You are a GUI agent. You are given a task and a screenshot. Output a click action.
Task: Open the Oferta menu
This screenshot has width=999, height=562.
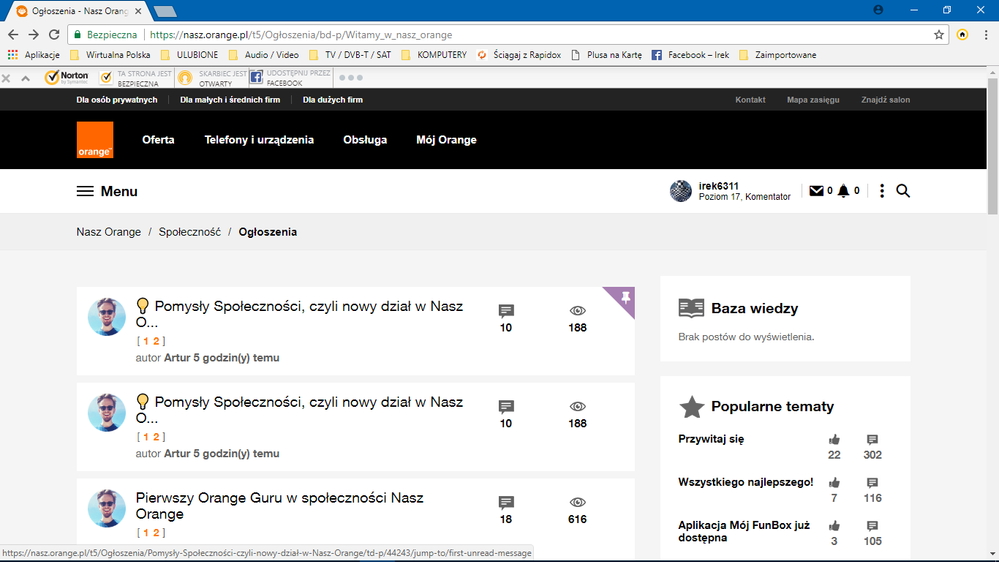point(158,140)
